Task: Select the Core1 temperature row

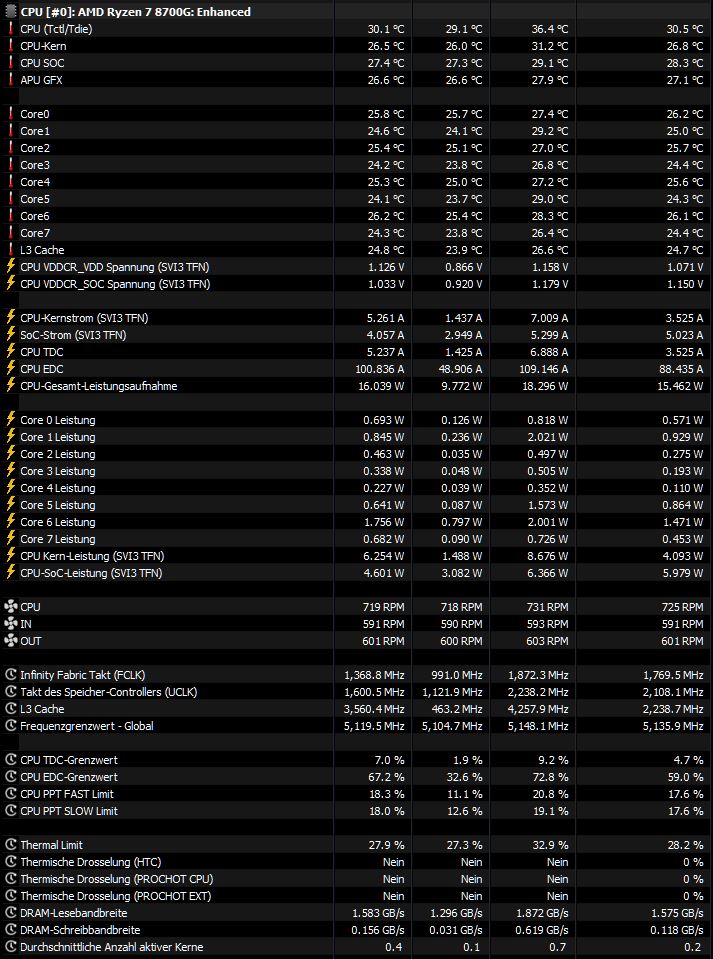Action: [x=356, y=131]
